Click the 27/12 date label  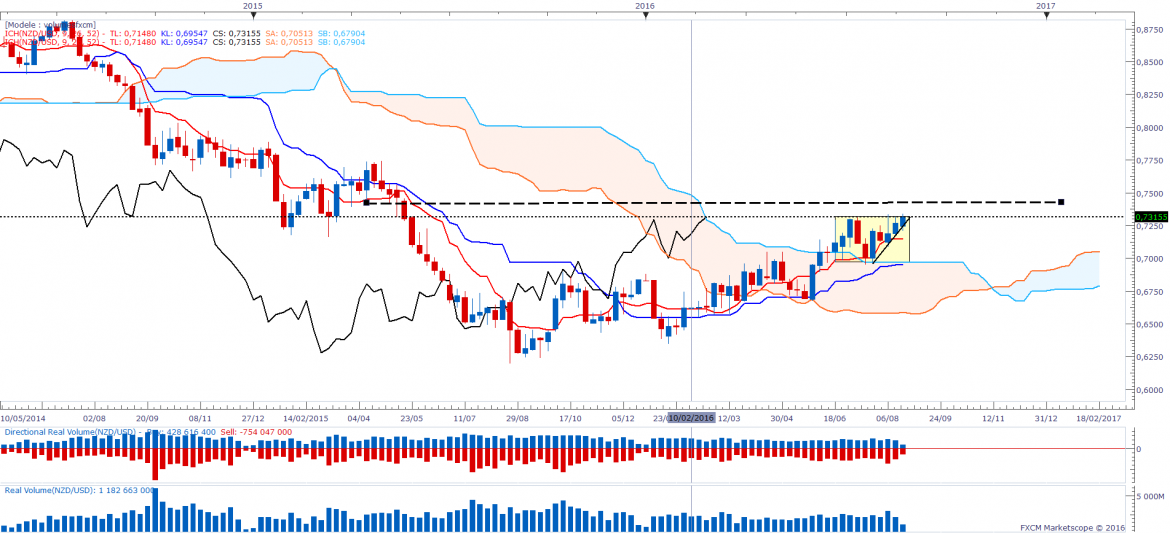(x=254, y=419)
